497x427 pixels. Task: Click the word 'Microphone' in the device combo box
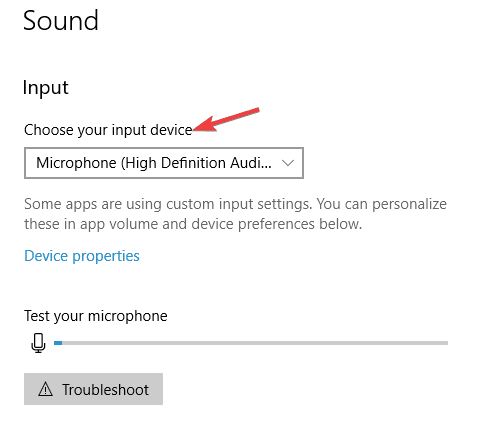point(76,163)
